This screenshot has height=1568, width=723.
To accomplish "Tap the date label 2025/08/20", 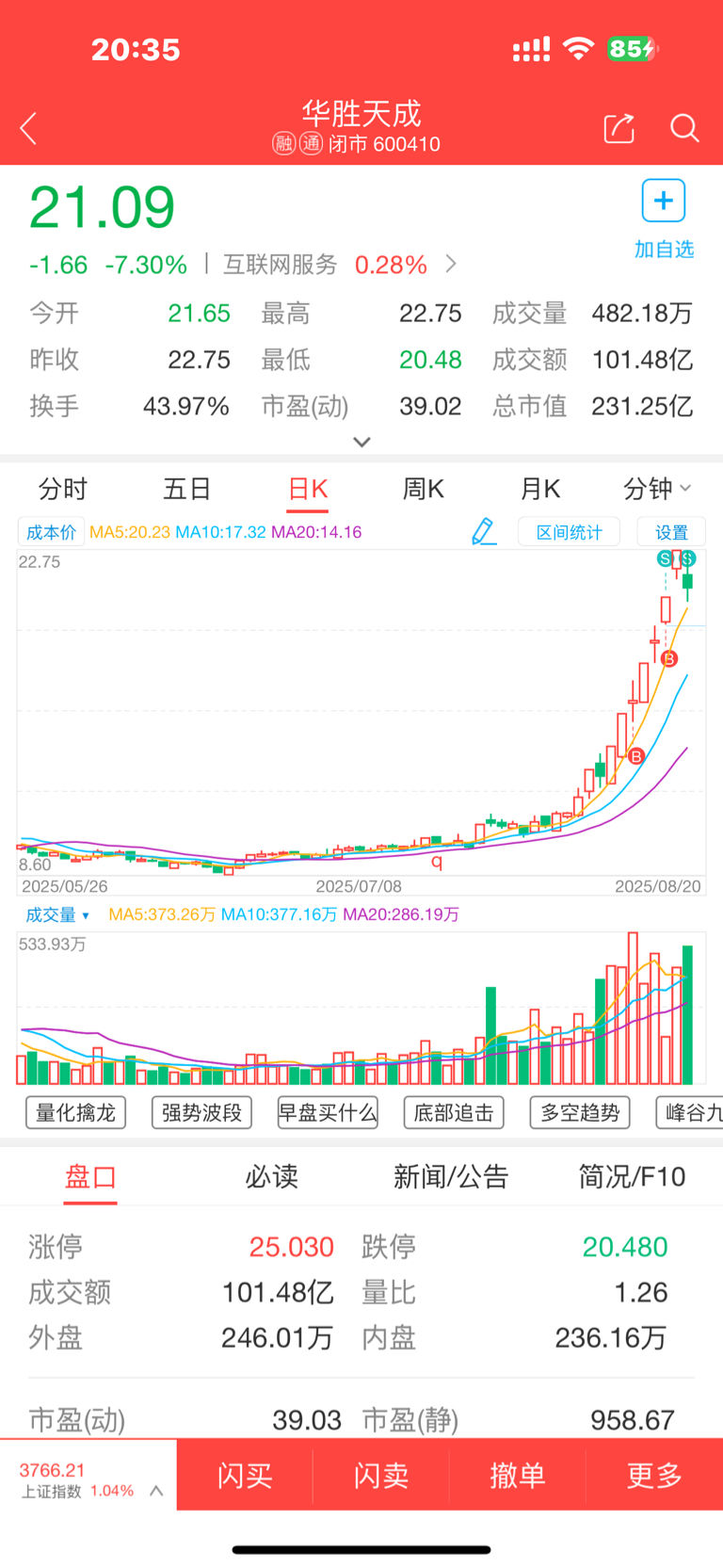I will pos(658,886).
